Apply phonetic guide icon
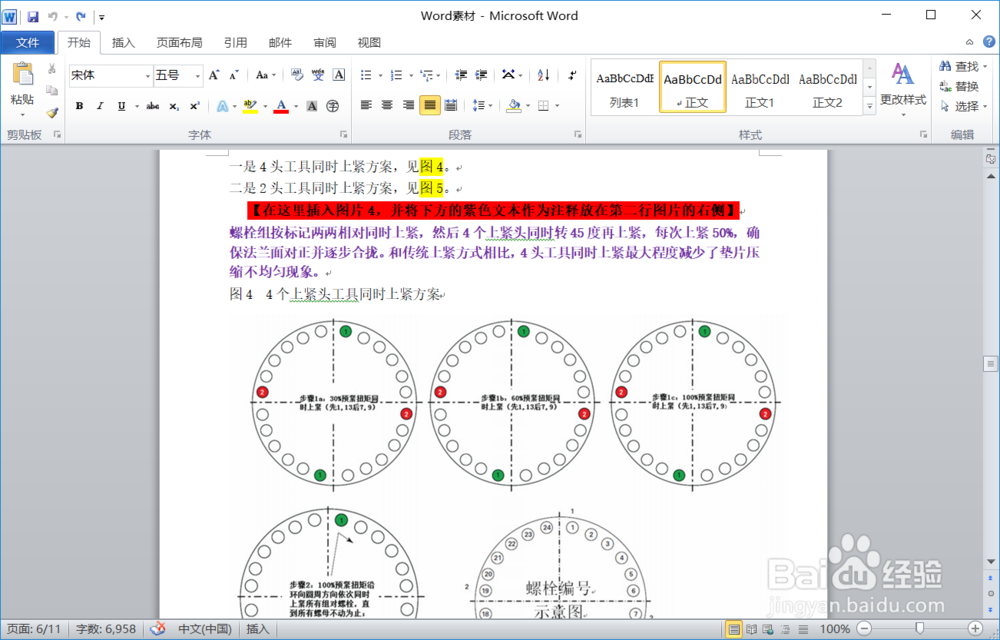 click(318, 75)
